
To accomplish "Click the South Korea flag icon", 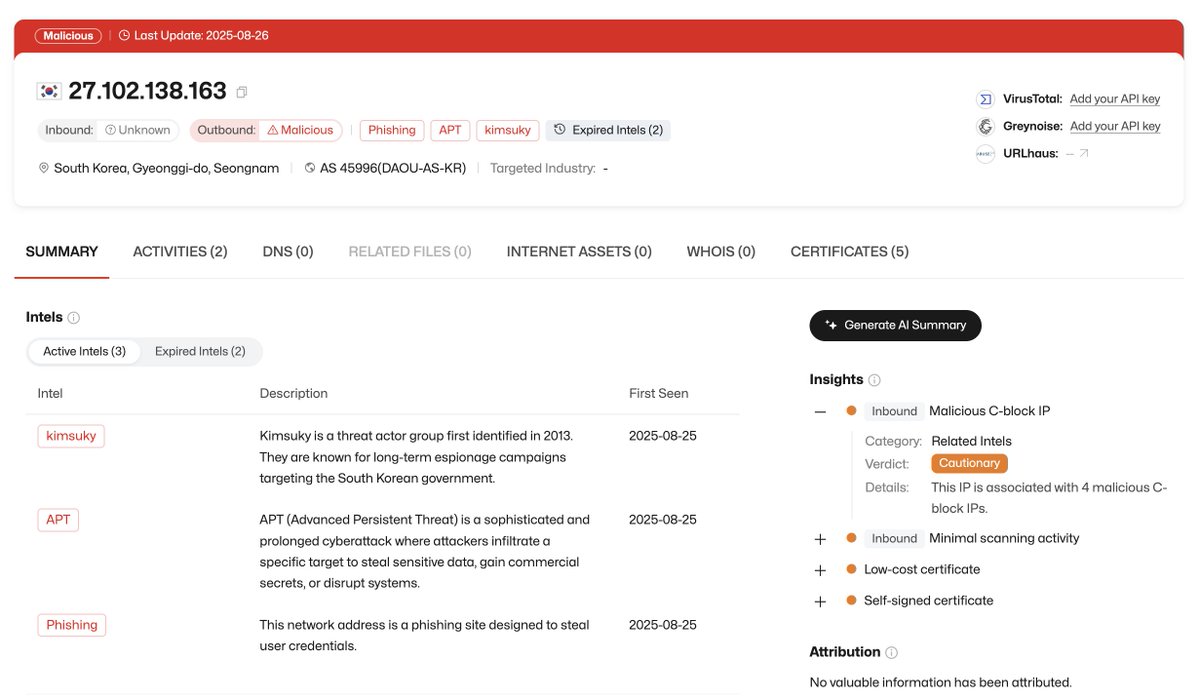I will coord(49,91).
